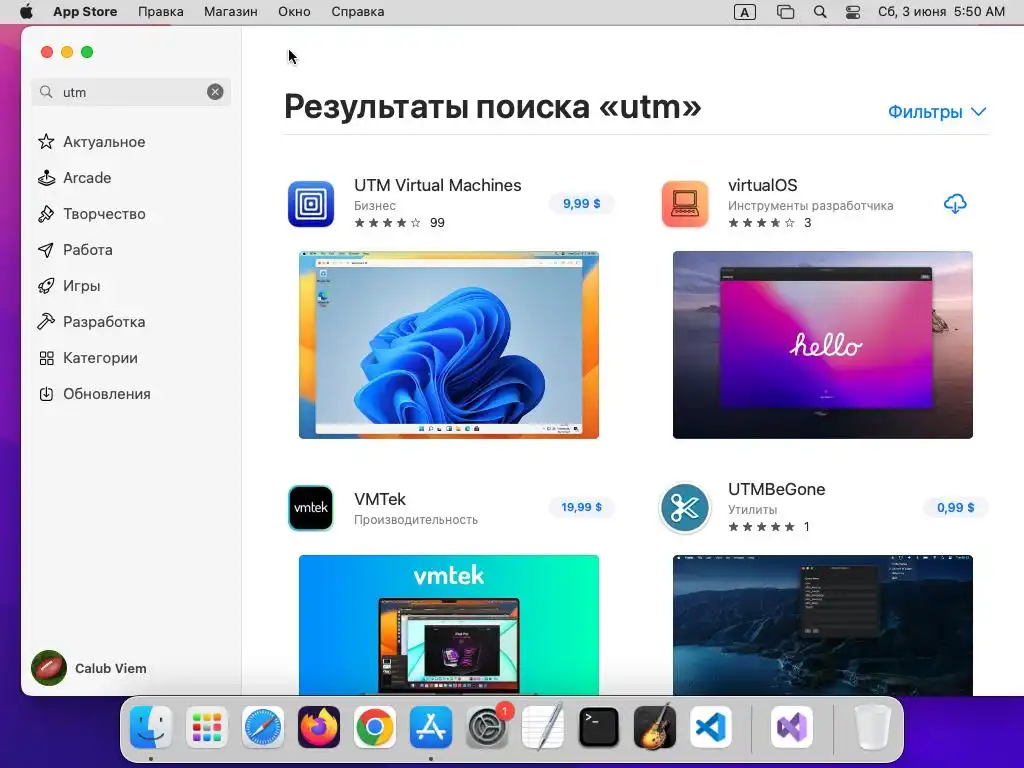This screenshot has height=768, width=1024.
Task: Launch Visual Studio from the Dock
Action: (792, 727)
